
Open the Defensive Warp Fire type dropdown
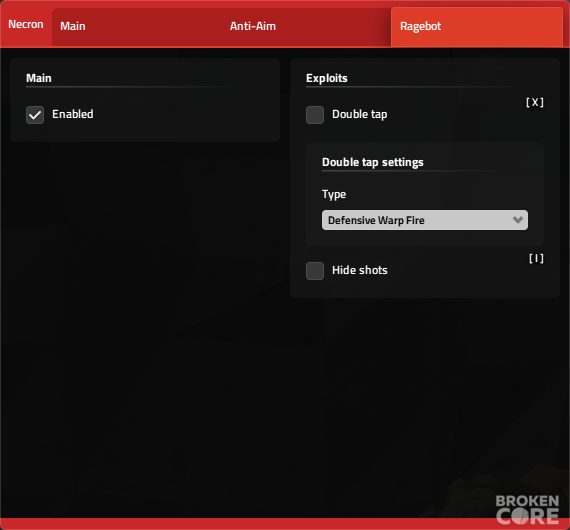tap(425, 220)
